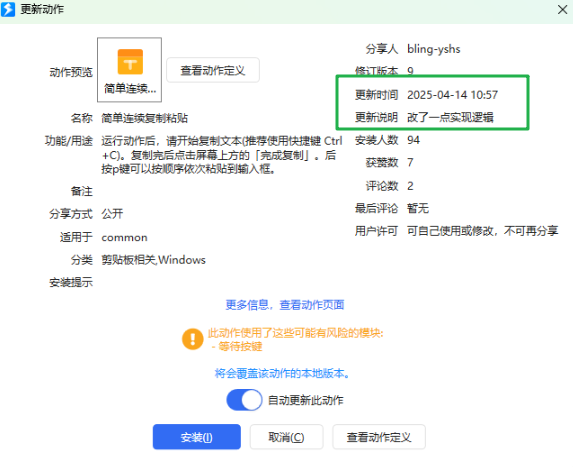Click the action name 简单连续复制粘贴

(145, 118)
